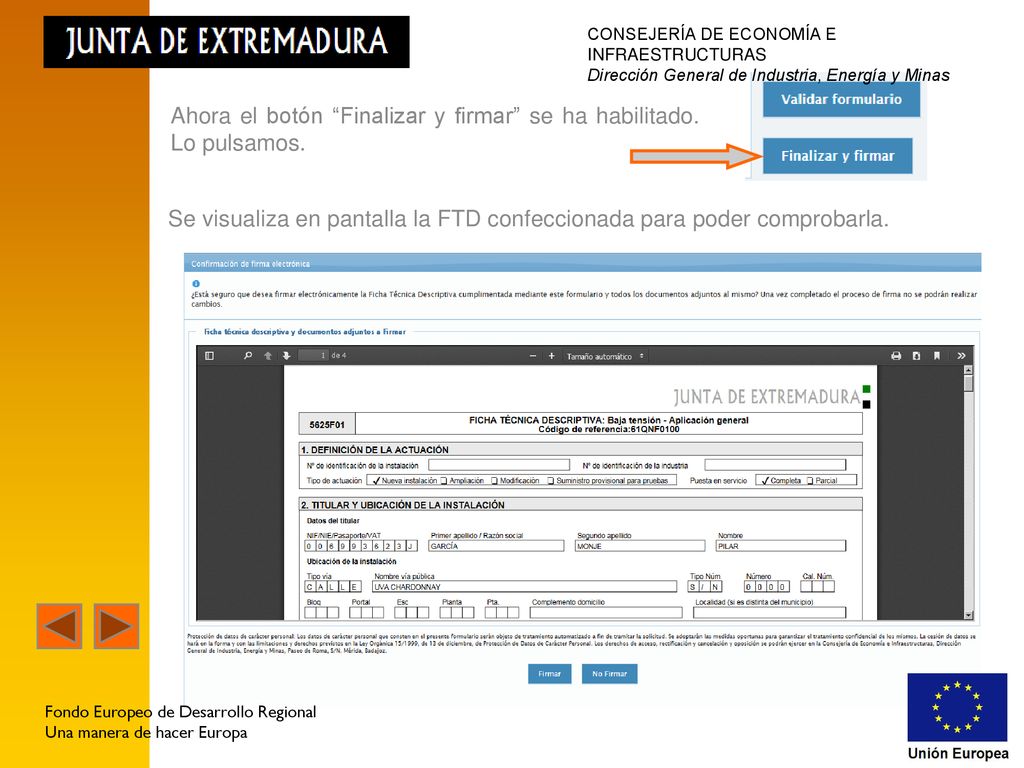The image size is (1024, 768).
Task: Click the Finalizar y firmar button
Action: [x=837, y=156]
